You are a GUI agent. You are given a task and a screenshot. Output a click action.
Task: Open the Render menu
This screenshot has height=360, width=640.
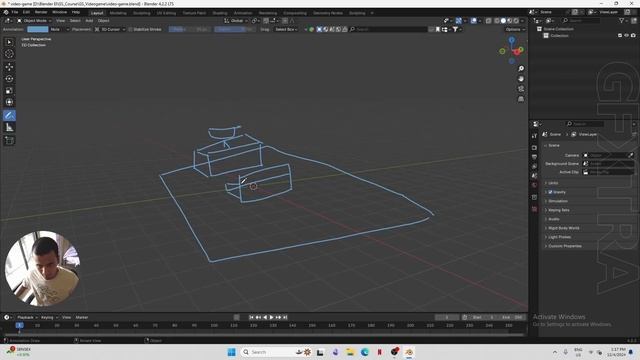(41, 12)
